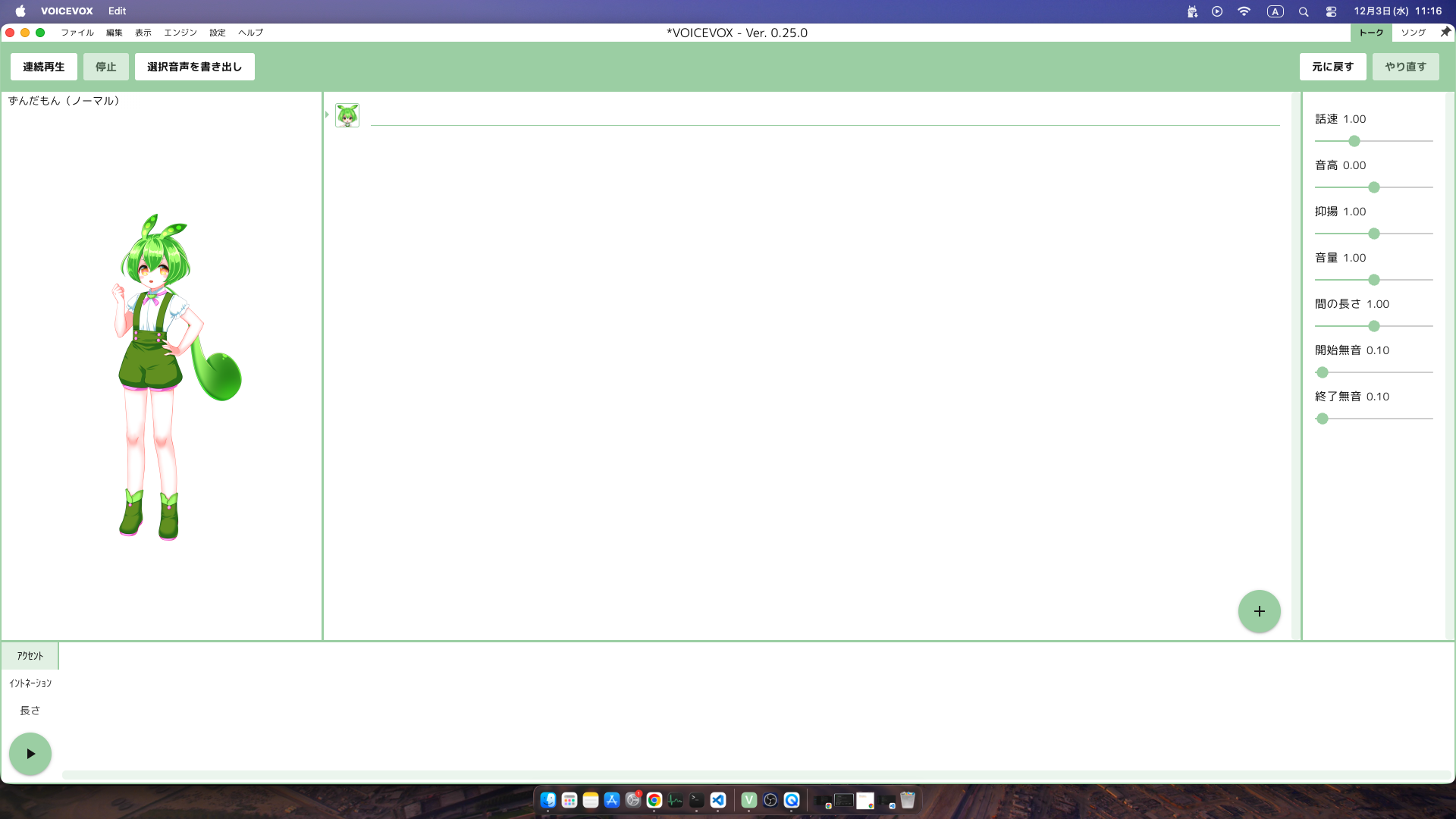Click 選択音声を書き出し button

click(194, 67)
